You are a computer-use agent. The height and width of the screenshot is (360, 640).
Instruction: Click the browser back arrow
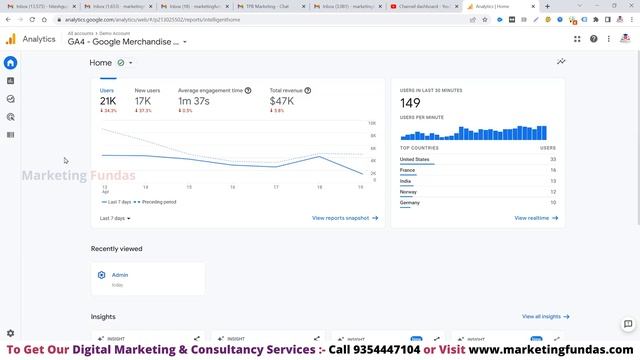pyautogui.click(x=8, y=20)
